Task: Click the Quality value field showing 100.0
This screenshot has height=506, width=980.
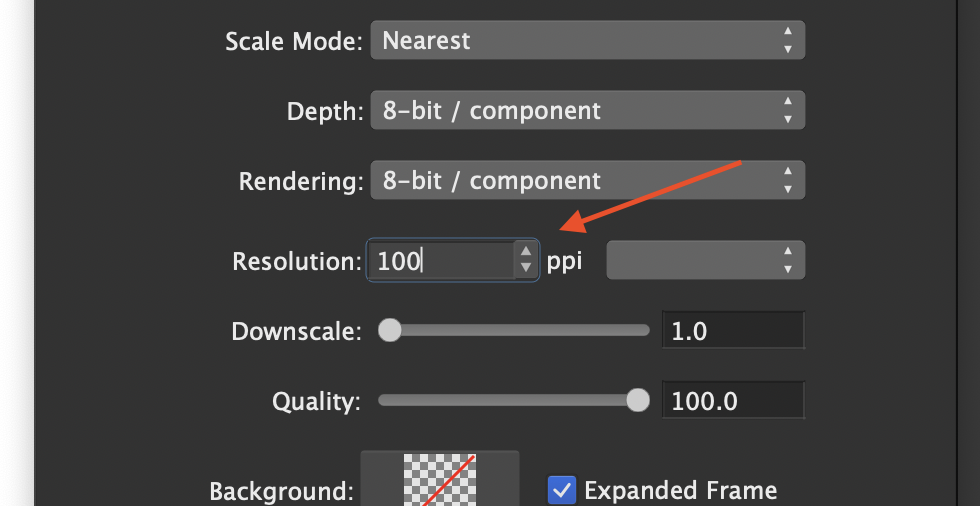Action: (732, 401)
